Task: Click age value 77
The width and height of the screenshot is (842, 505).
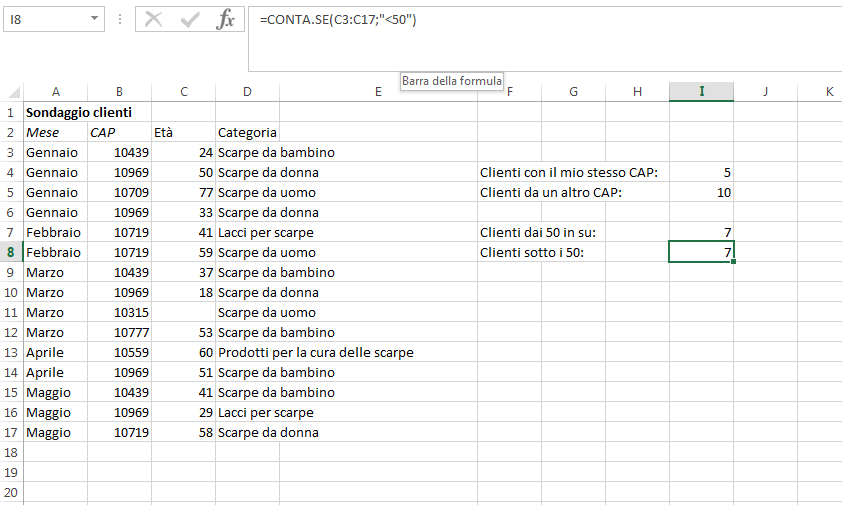Action: pos(184,192)
